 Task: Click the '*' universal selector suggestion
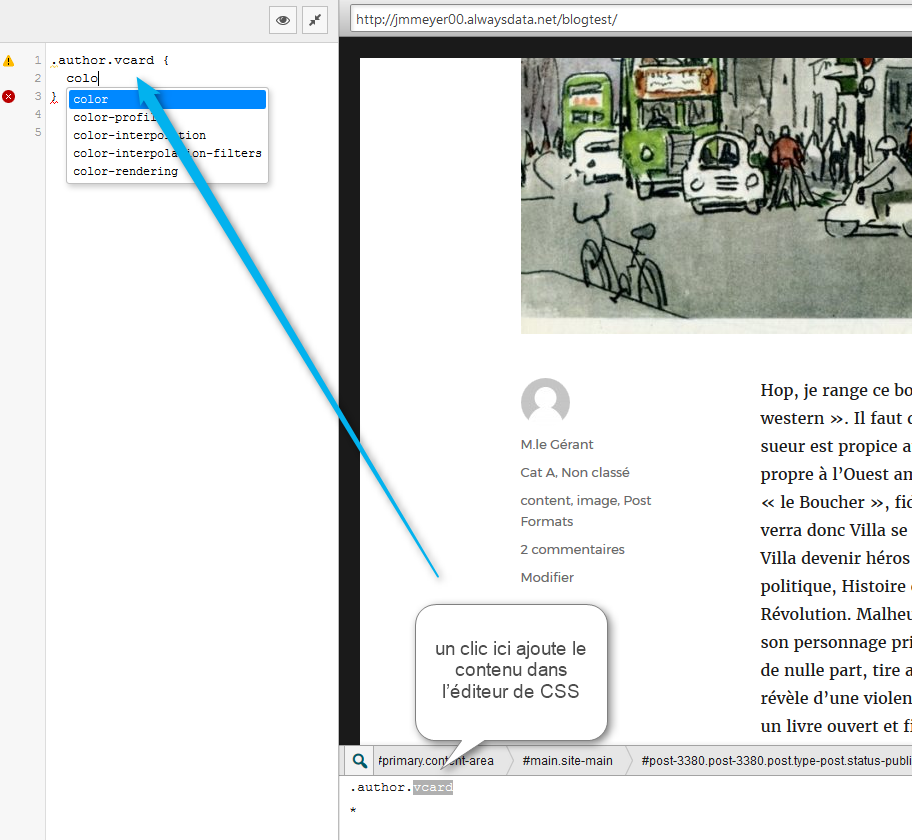[x=353, y=810]
